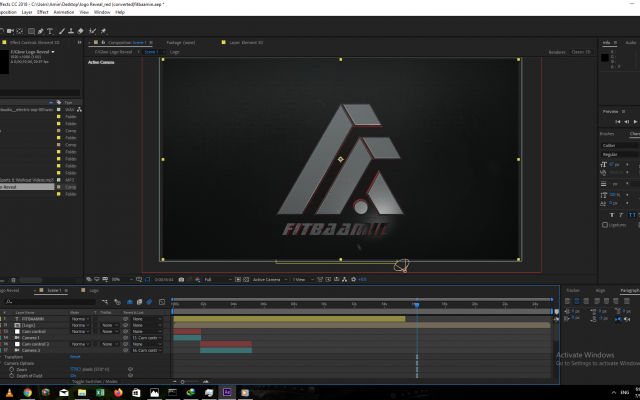Select the Clone Stamp tool
Viewport: 640px width, 400px height.
point(71,31)
